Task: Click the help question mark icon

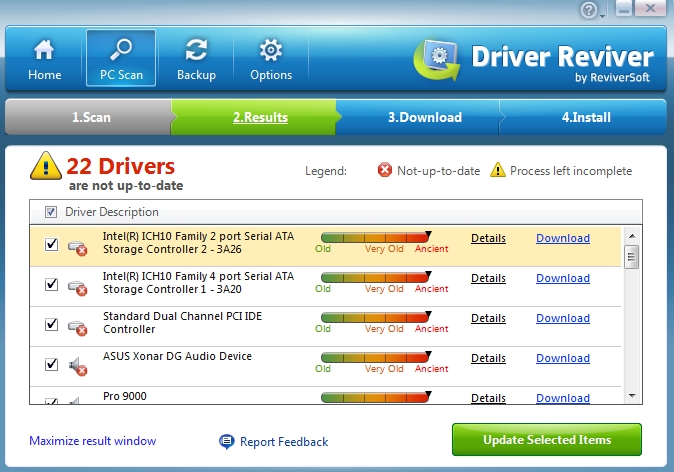Action: click(x=588, y=10)
